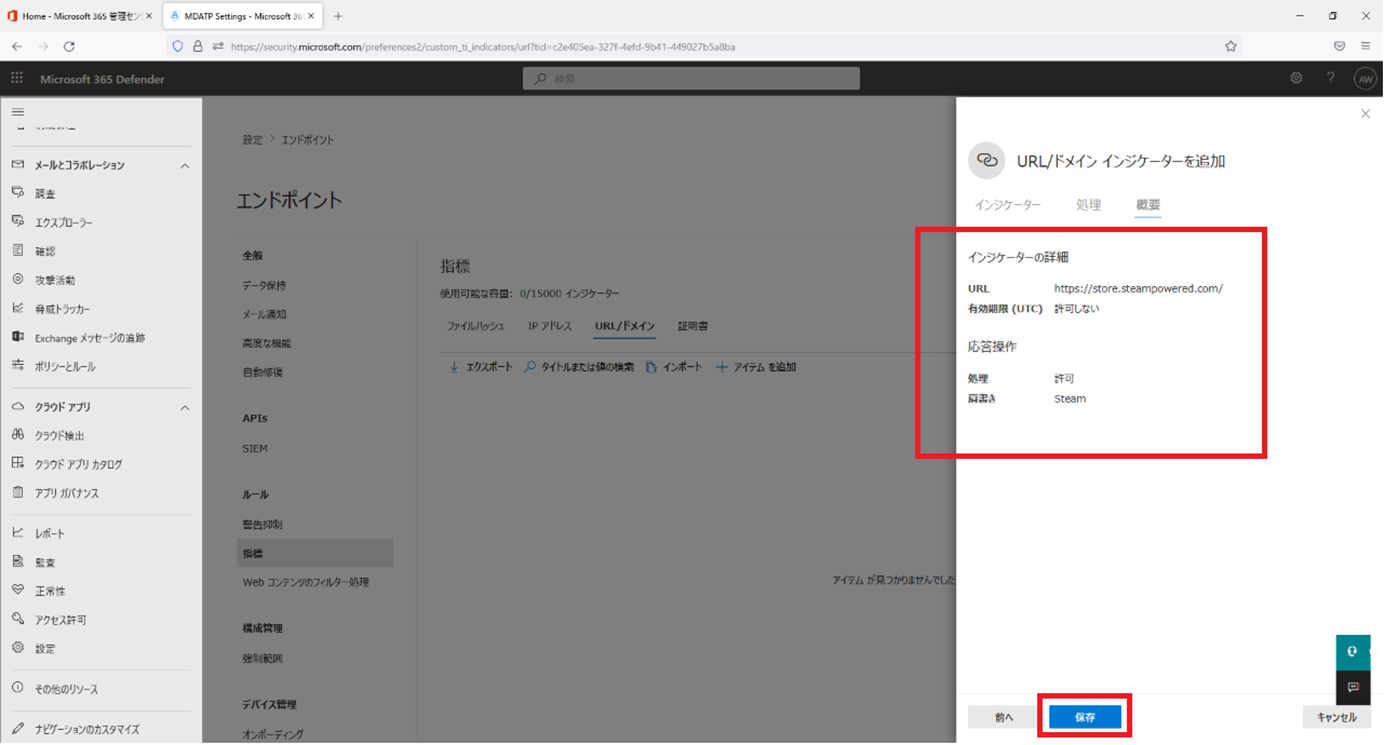Click the 監査 sidebar icon

17,562
